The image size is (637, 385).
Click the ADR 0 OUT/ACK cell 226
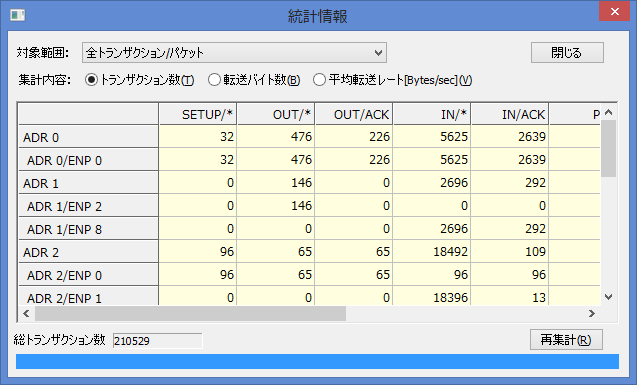(354, 136)
